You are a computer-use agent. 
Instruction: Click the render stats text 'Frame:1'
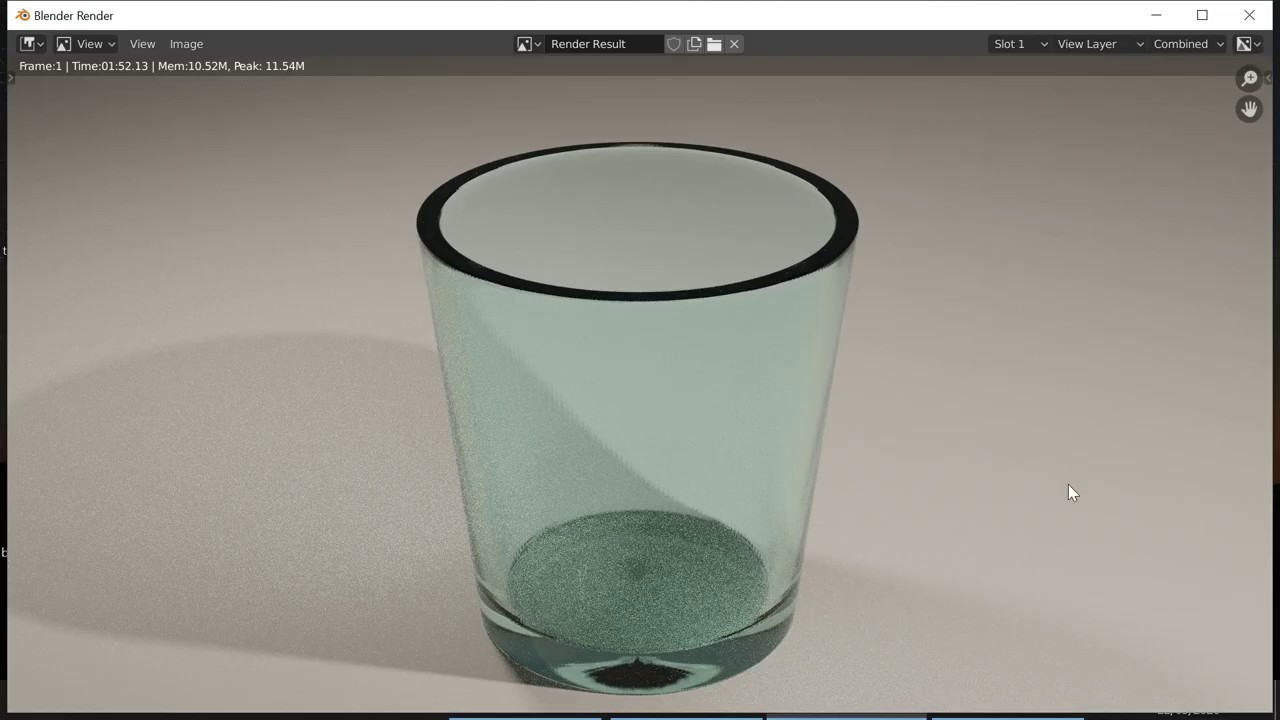click(40, 66)
